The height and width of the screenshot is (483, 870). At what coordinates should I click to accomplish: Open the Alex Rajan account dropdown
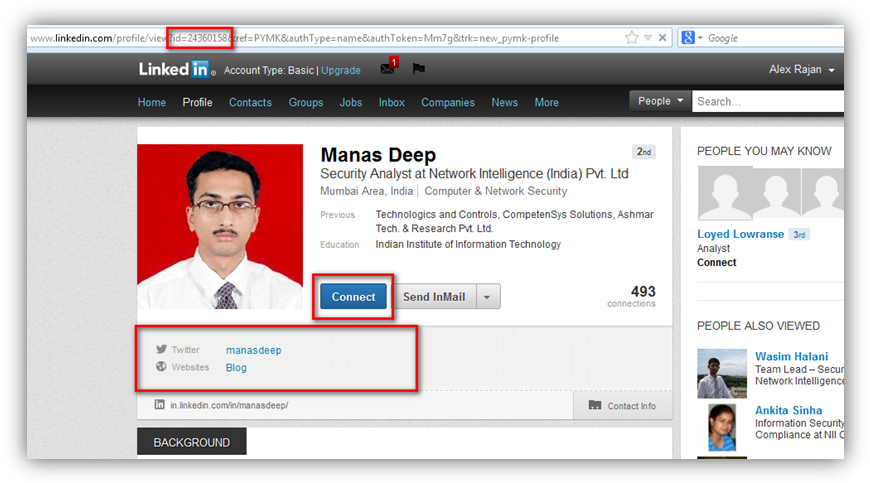(802, 69)
